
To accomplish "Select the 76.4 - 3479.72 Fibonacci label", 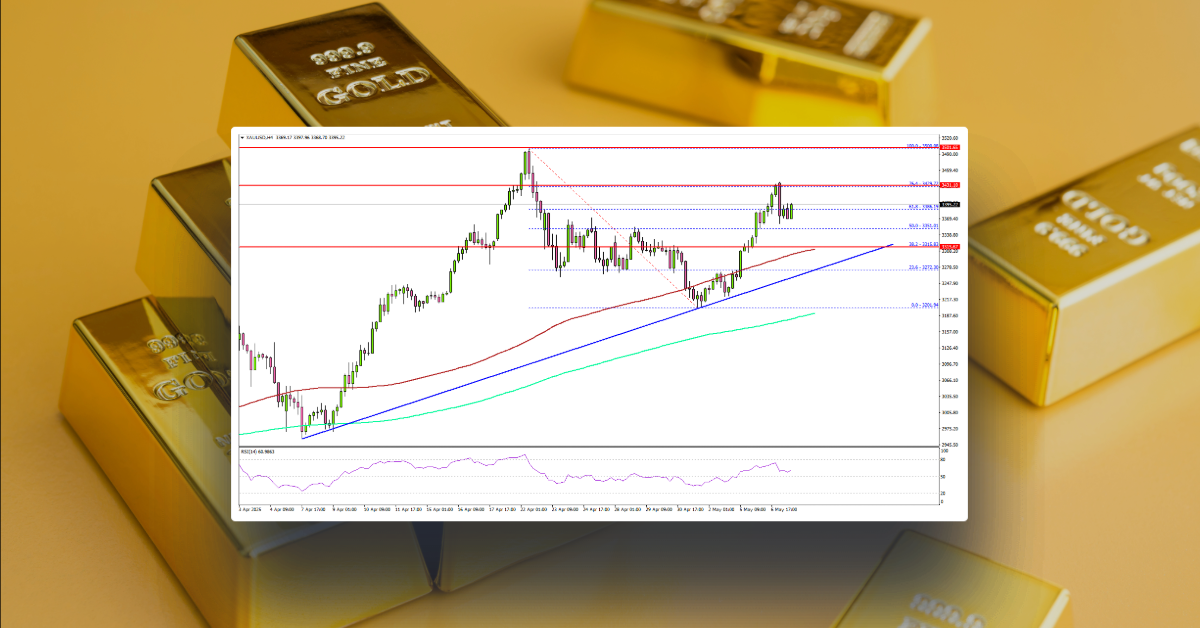I will click(x=920, y=184).
